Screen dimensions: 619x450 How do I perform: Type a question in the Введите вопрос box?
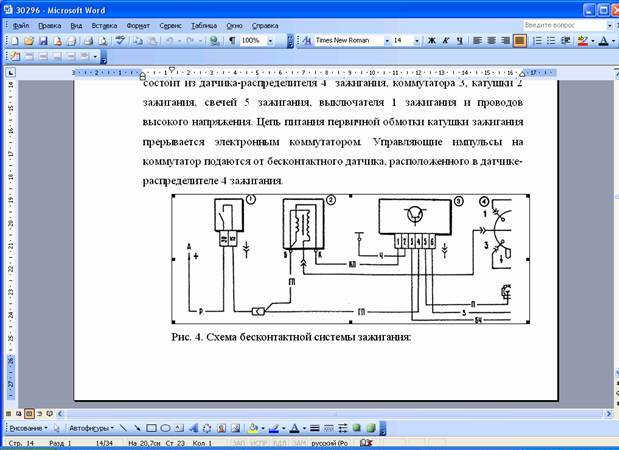[565, 25]
